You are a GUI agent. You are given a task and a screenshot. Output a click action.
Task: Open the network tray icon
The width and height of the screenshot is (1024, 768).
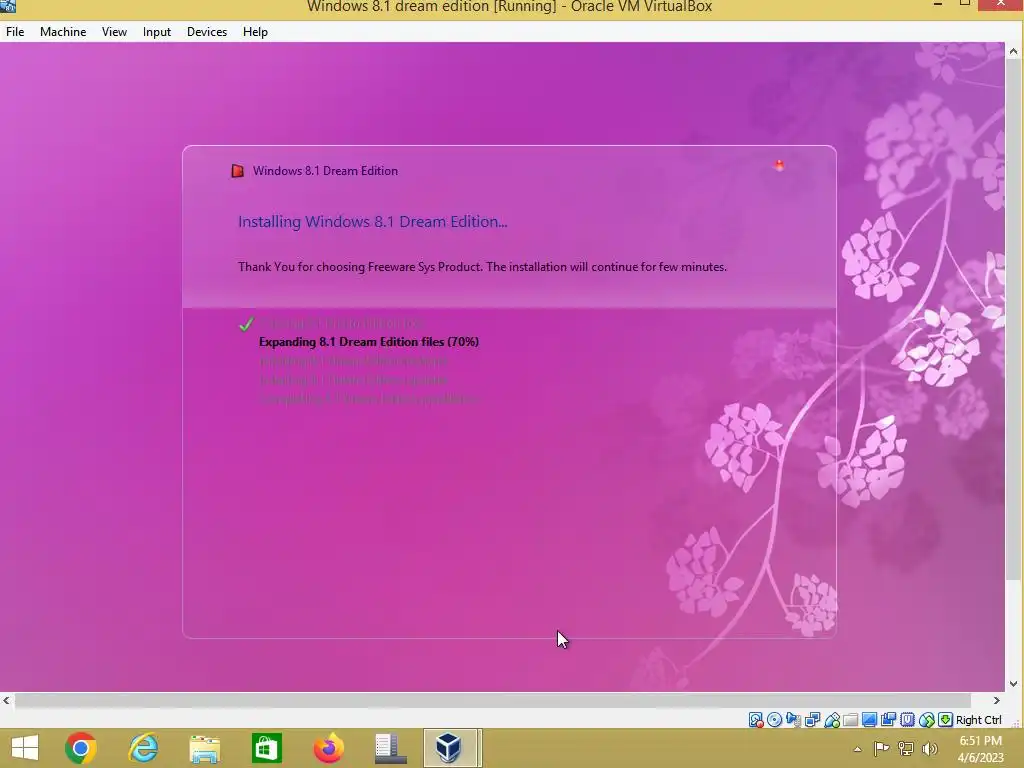906,749
